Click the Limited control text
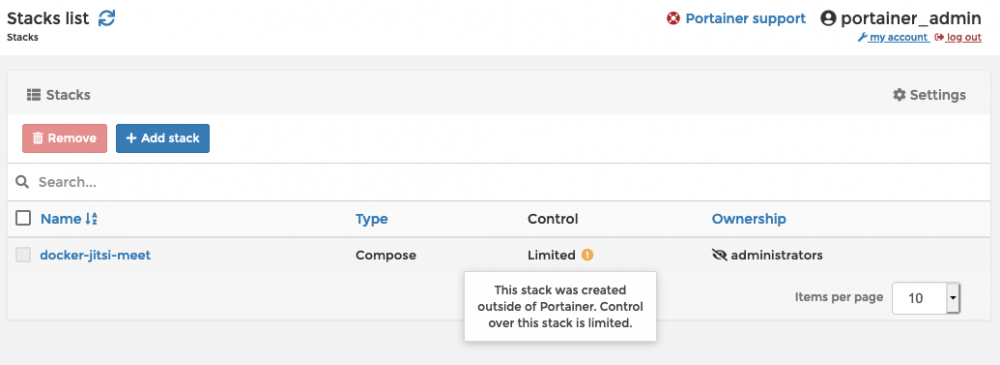 click(x=552, y=255)
